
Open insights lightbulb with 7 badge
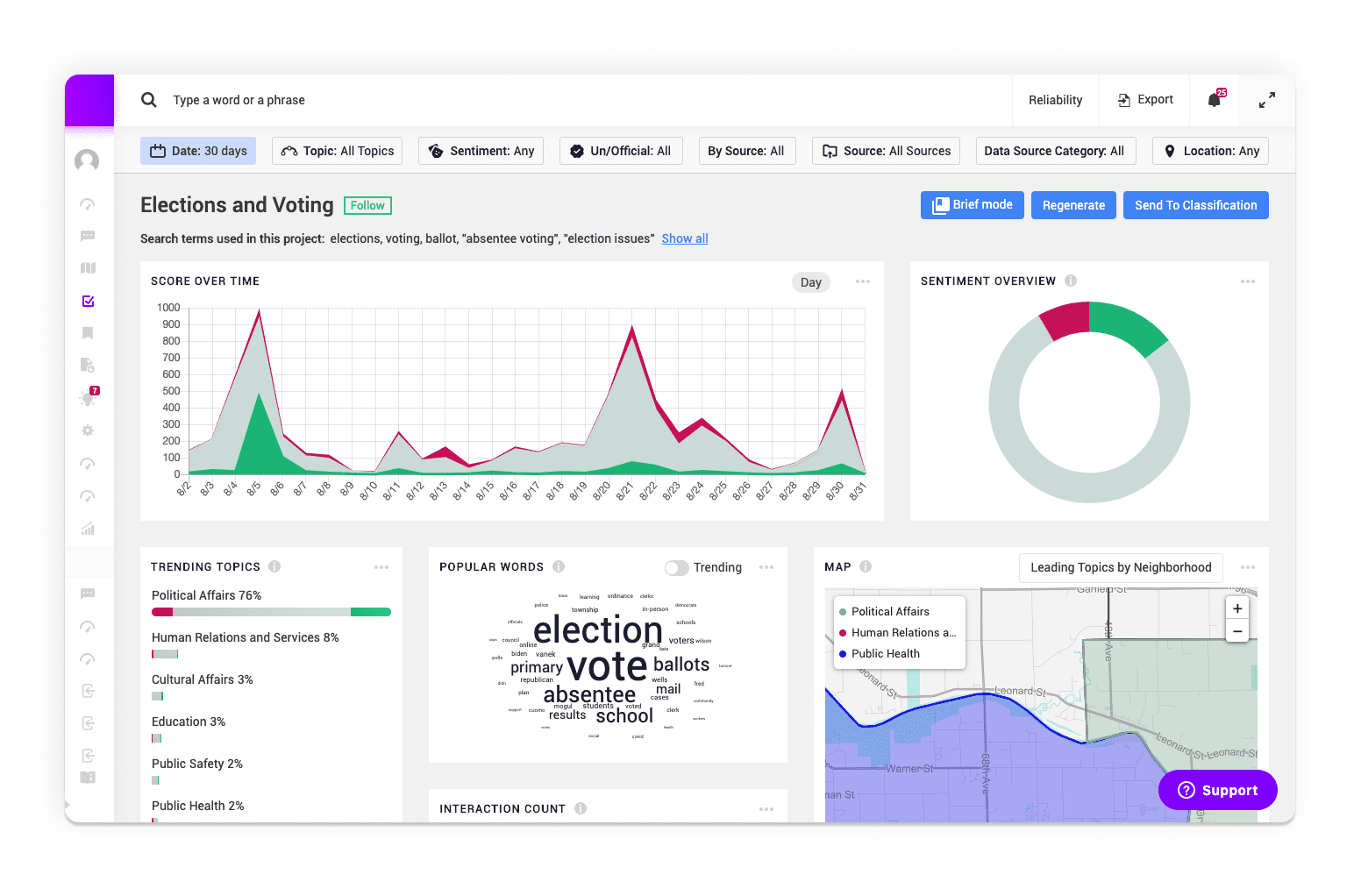tap(88, 397)
